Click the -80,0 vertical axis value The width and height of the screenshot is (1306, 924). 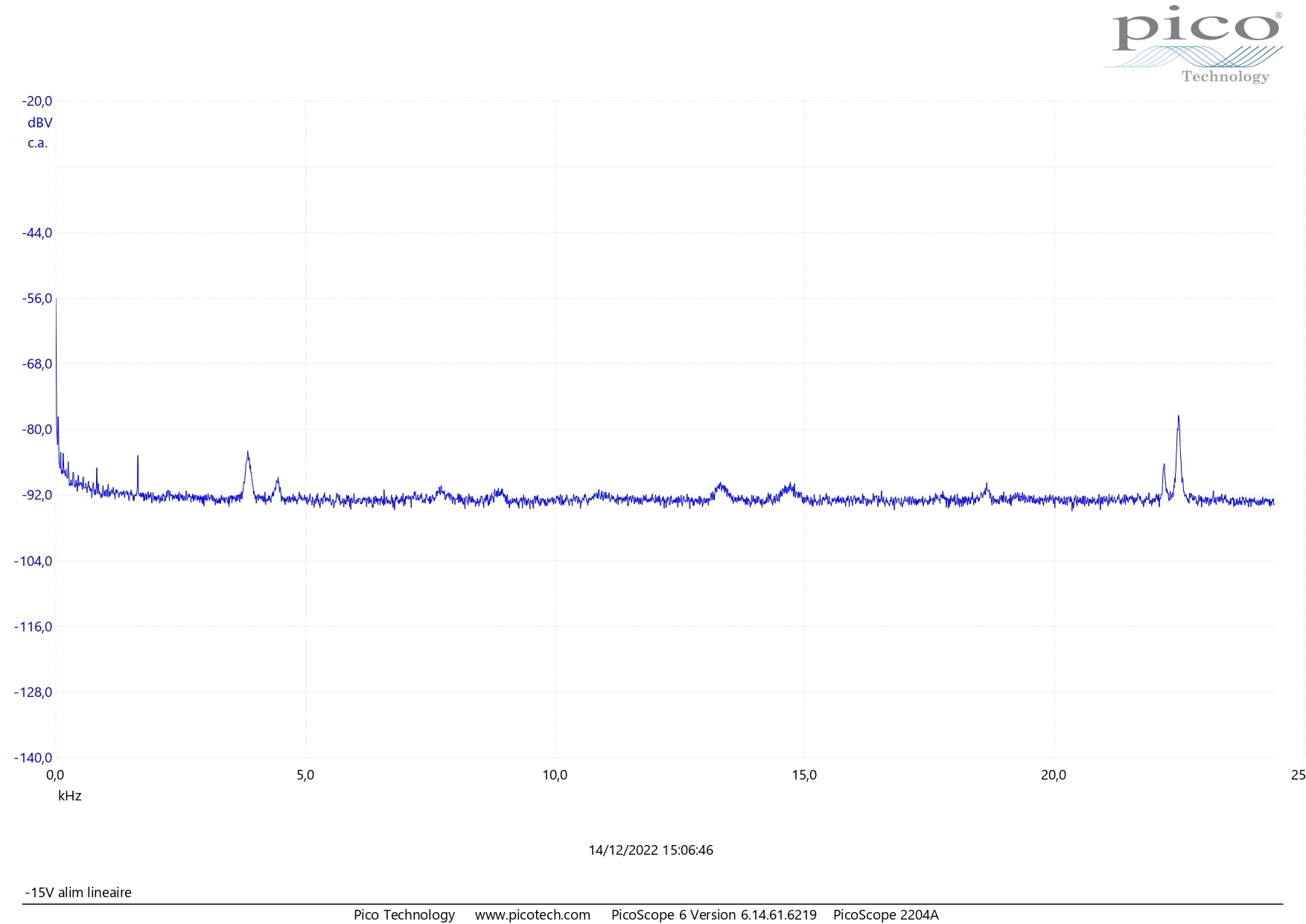tap(37, 430)
